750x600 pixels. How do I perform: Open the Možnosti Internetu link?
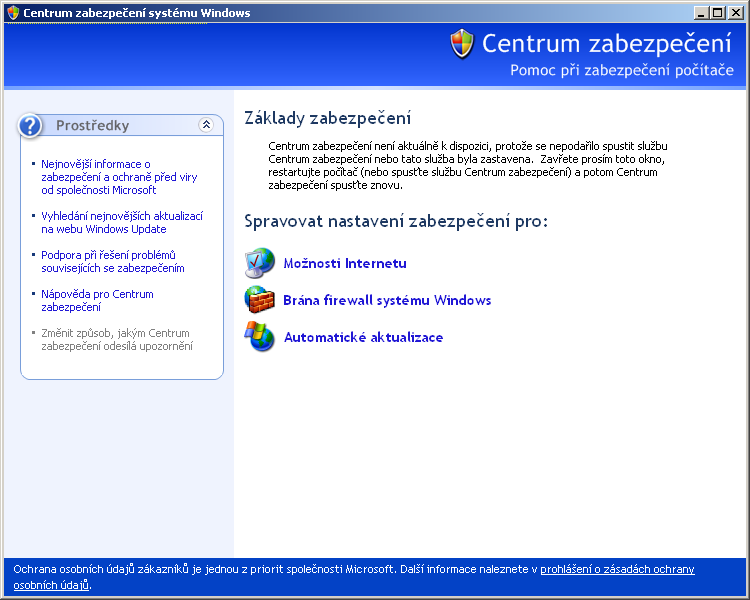pos(345,264)
